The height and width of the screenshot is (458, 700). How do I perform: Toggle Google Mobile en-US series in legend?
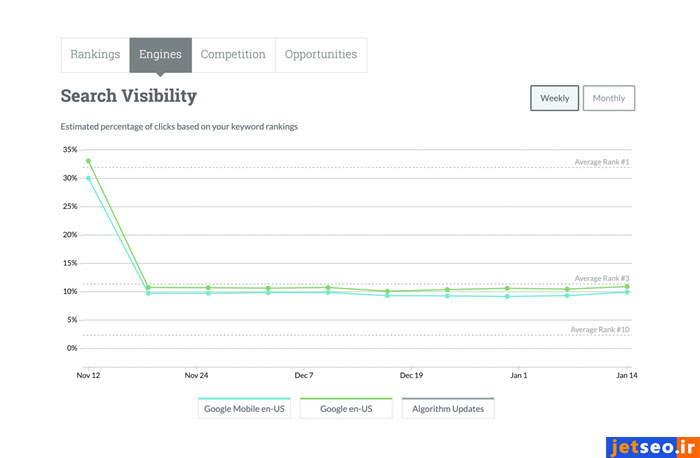point(244,409)
